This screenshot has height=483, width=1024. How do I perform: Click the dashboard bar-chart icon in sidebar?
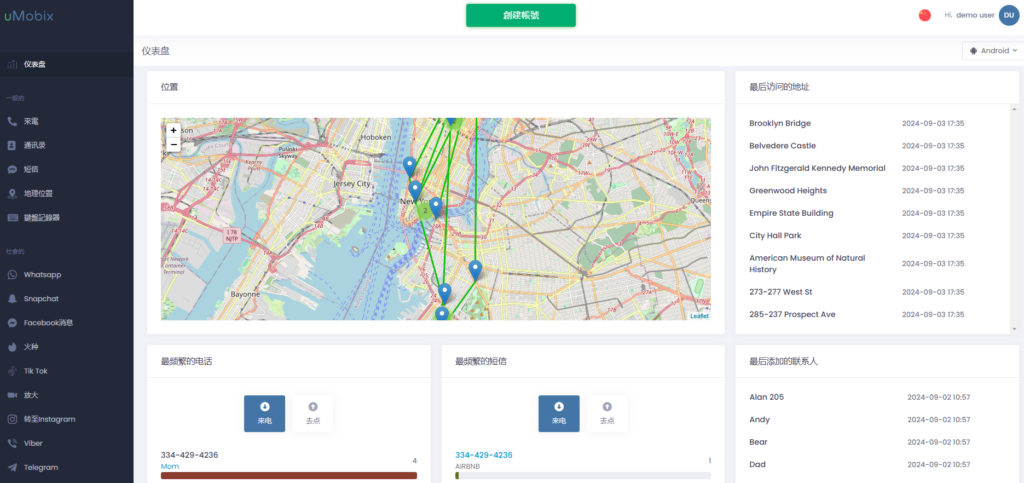tap(12, 64)
